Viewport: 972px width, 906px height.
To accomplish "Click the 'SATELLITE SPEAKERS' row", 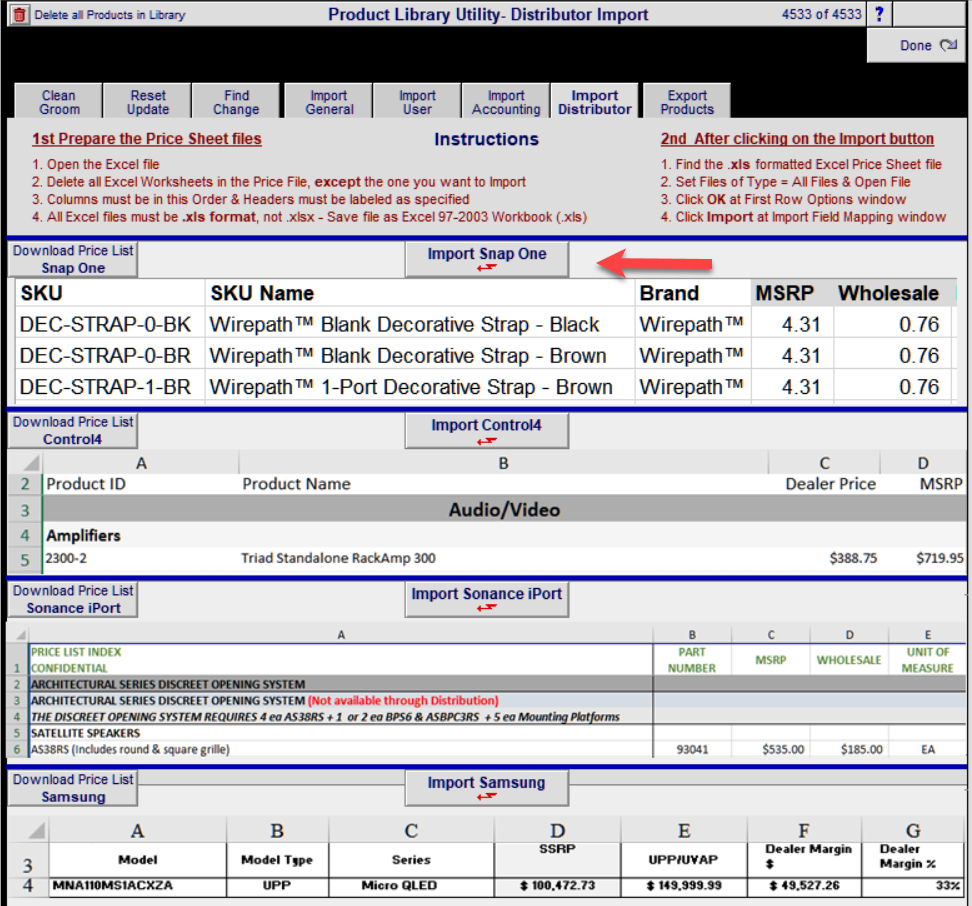I will (340, 733).
